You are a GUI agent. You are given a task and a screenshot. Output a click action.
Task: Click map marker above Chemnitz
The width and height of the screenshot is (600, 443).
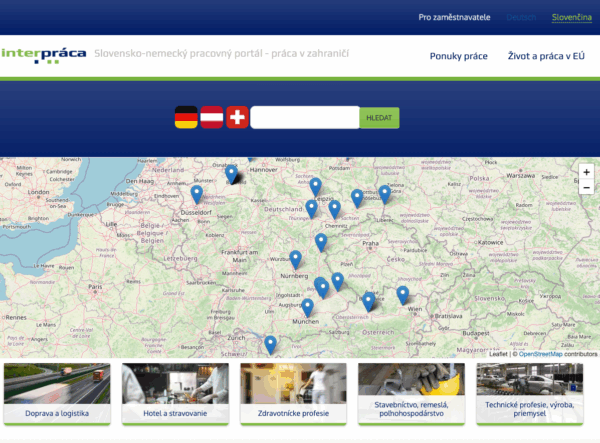(x=334, y=210)
